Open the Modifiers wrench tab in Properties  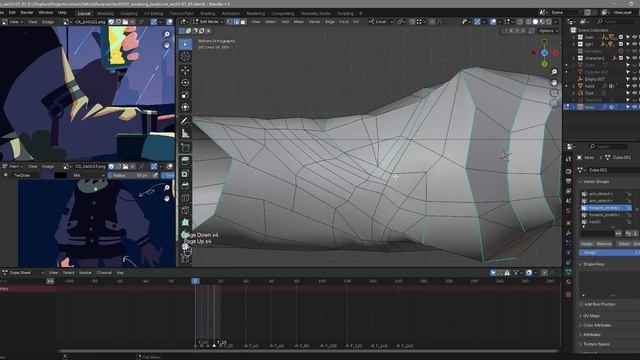tap(568, 233)
